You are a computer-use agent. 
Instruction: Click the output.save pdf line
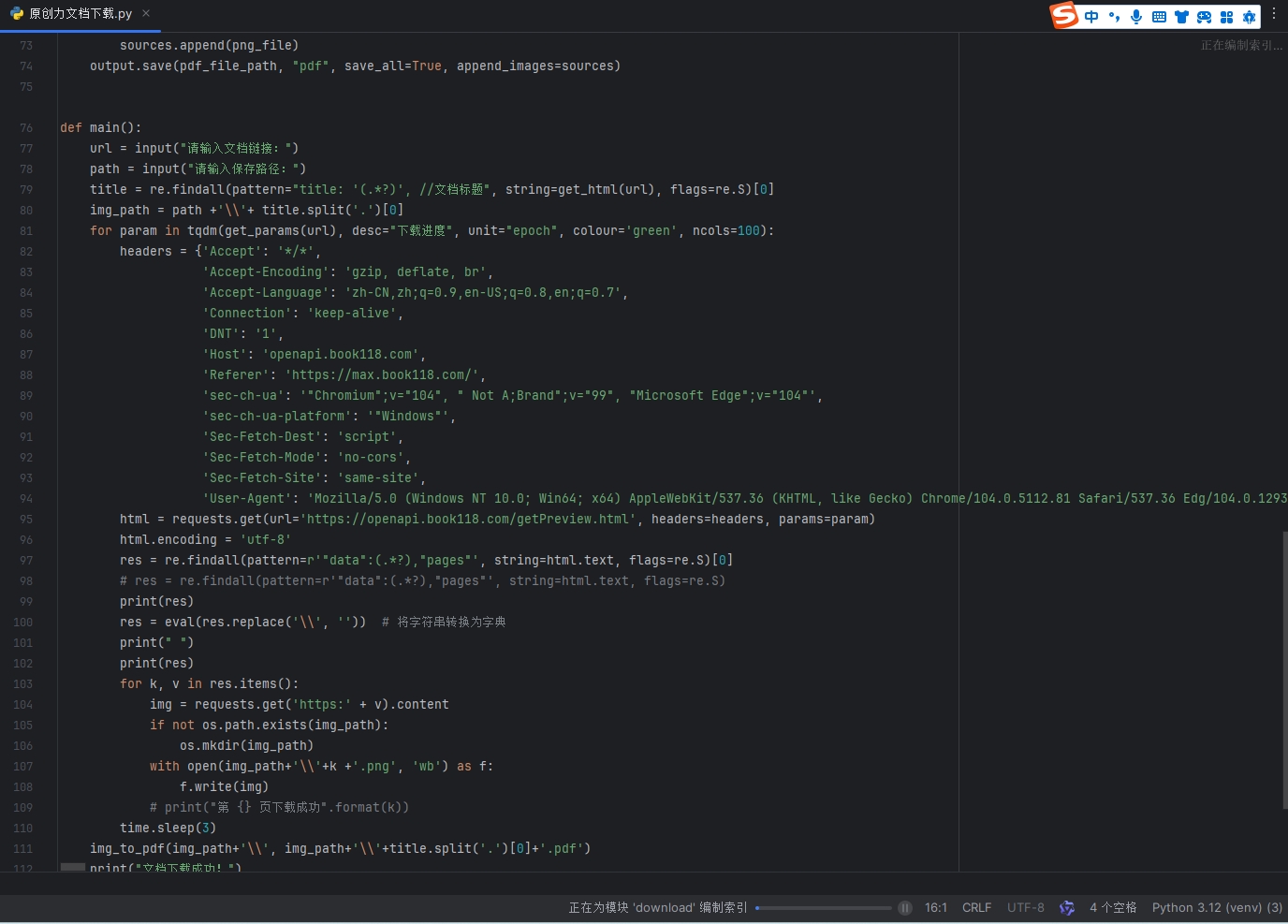[356, 66]
